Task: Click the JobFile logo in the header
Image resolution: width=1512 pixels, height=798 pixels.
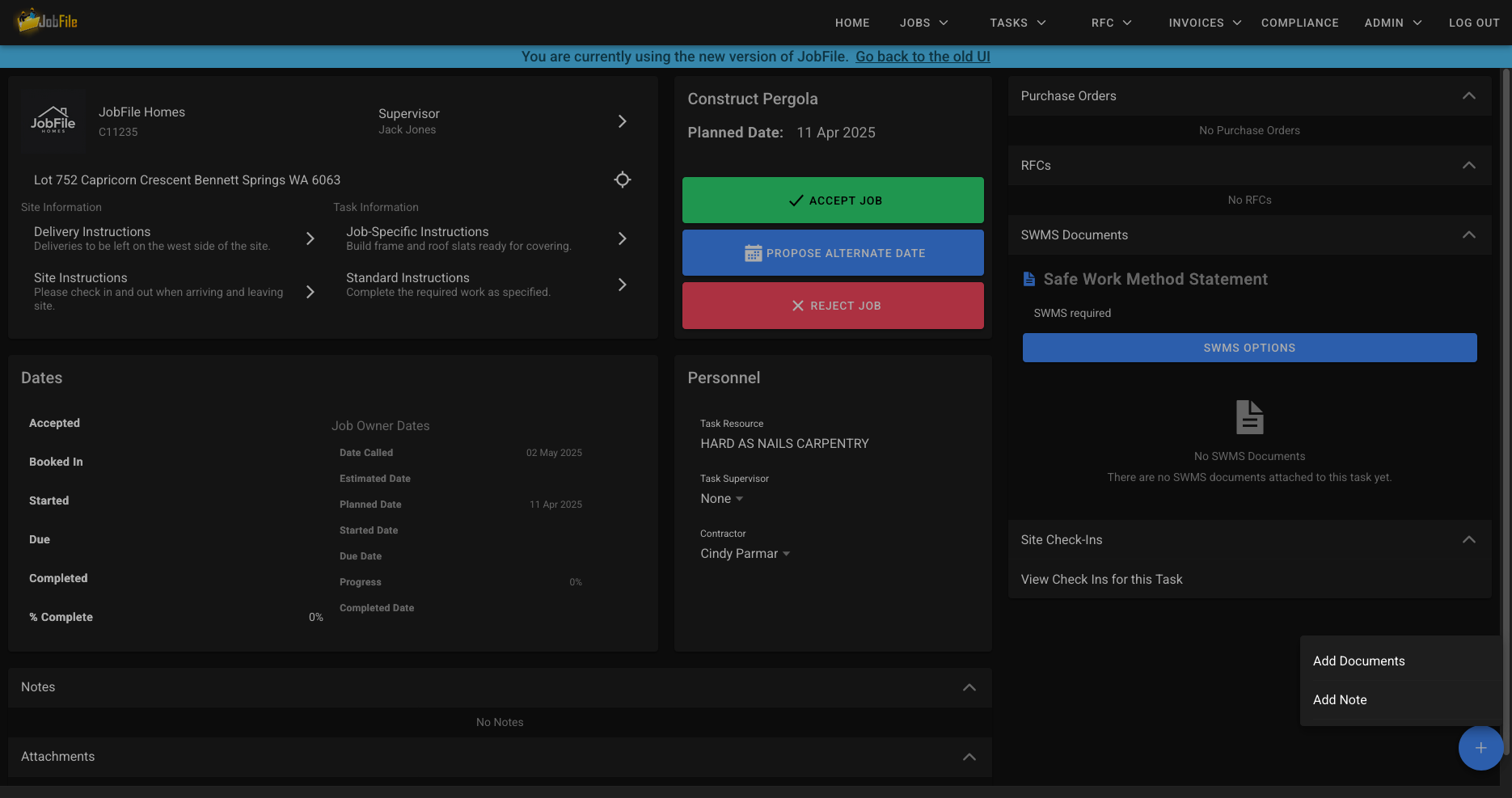Action: [47, 21]
